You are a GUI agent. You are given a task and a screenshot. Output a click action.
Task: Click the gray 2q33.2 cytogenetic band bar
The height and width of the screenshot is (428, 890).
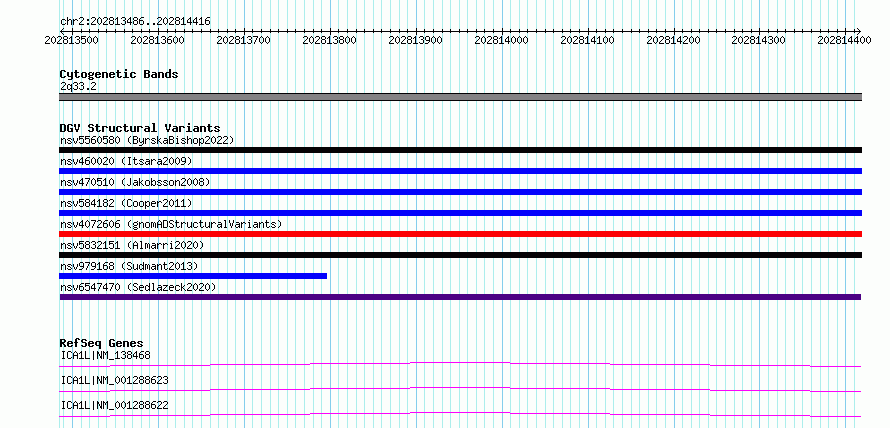460,97
